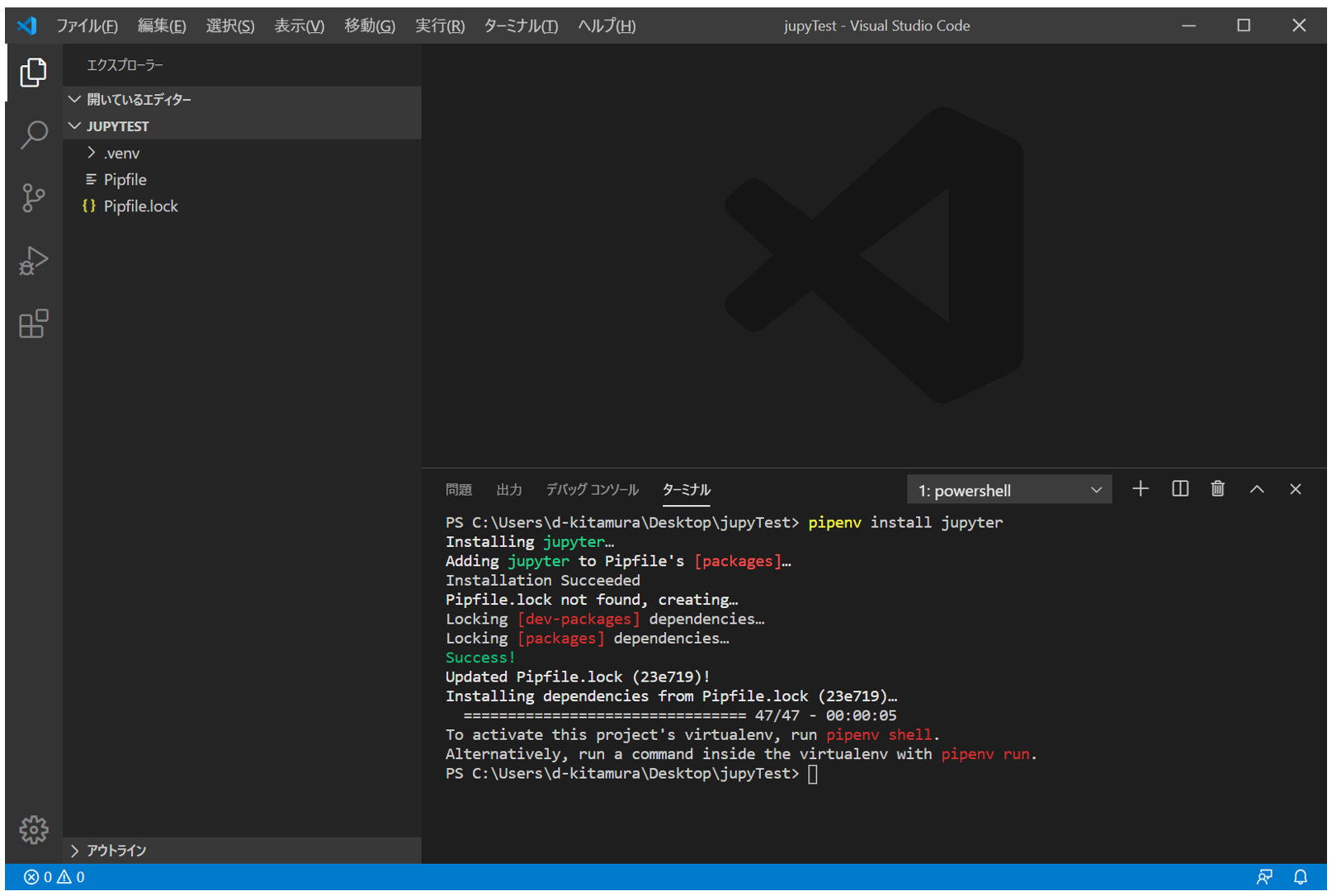The image size is (1332, 896).
Task: Open the 選択(S) menu
Action: point(230,26)
